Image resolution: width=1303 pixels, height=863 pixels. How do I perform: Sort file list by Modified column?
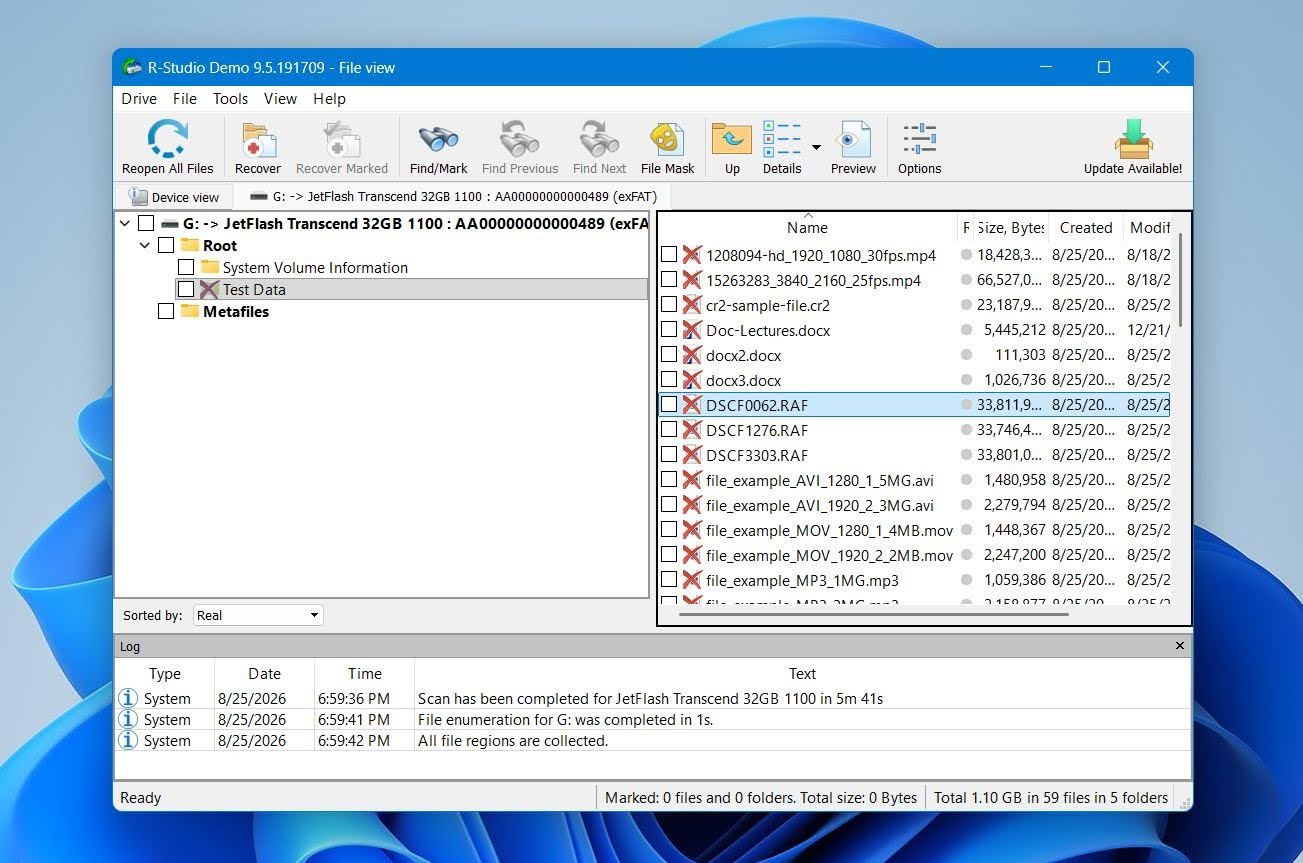1149,227
